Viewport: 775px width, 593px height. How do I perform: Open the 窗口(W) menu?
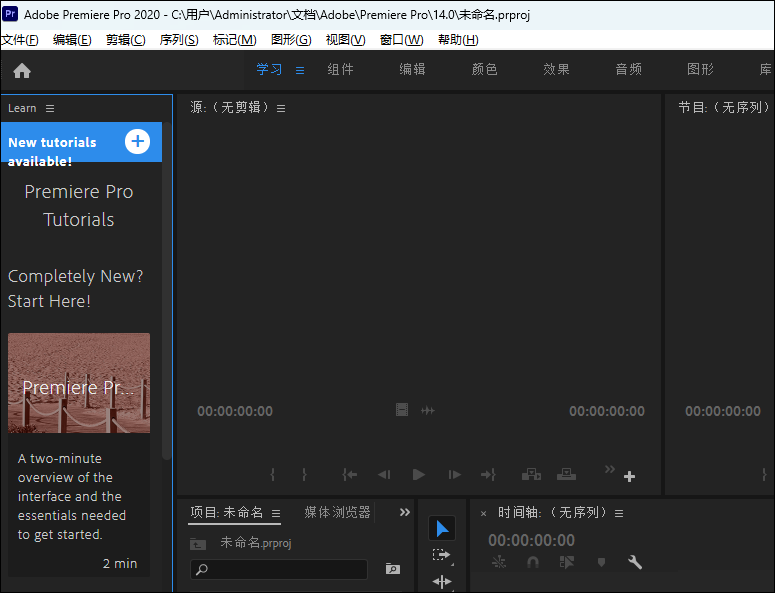(x=401, y=40)
